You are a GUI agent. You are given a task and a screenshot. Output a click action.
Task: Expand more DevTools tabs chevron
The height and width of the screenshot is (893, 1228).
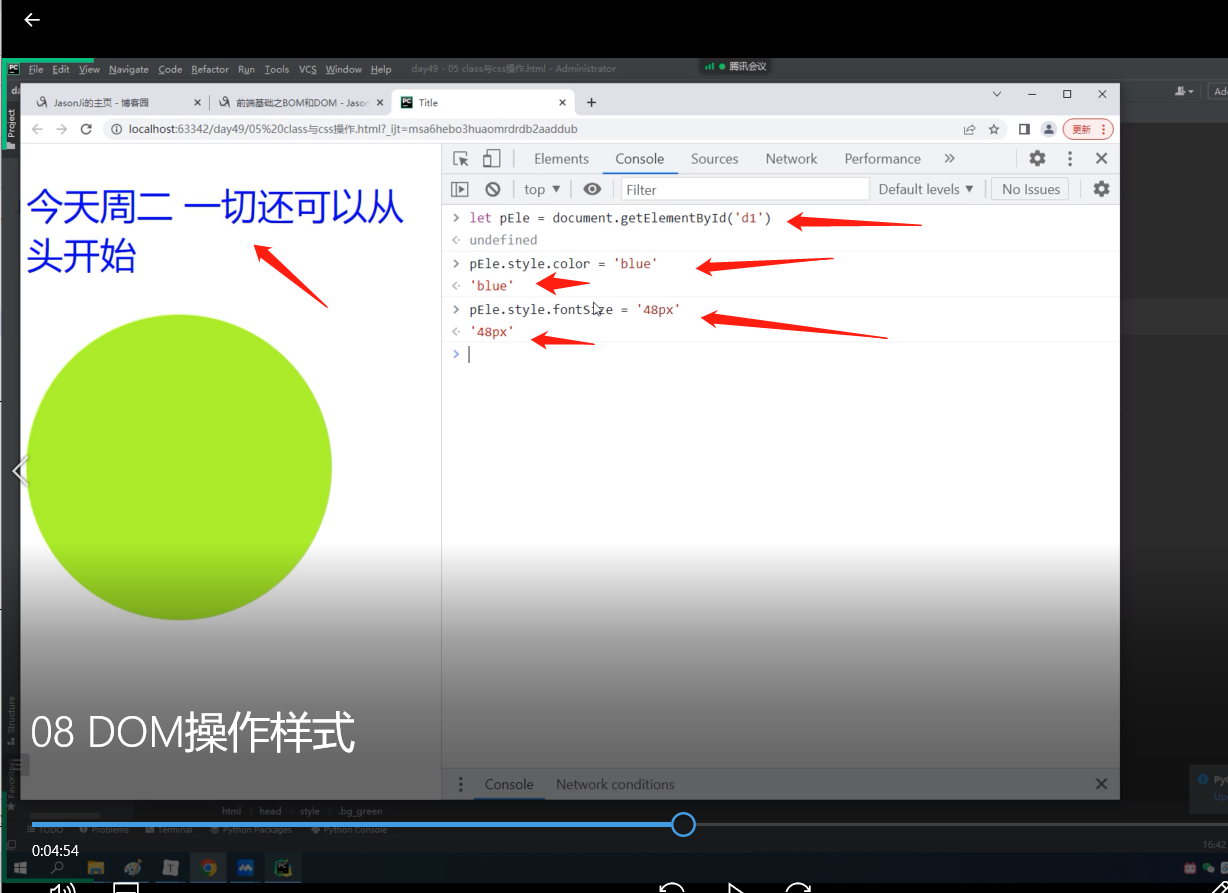(949, 159)
